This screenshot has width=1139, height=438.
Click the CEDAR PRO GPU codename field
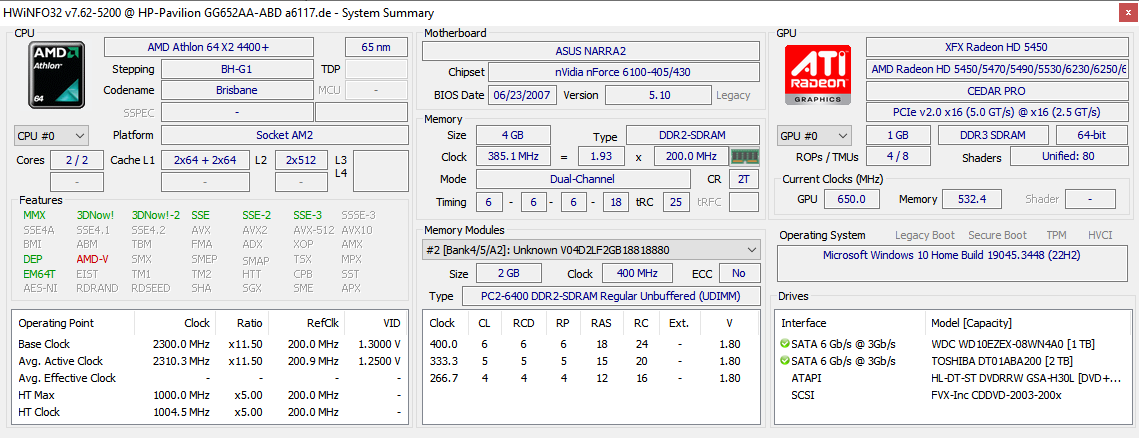pos(996,92)
